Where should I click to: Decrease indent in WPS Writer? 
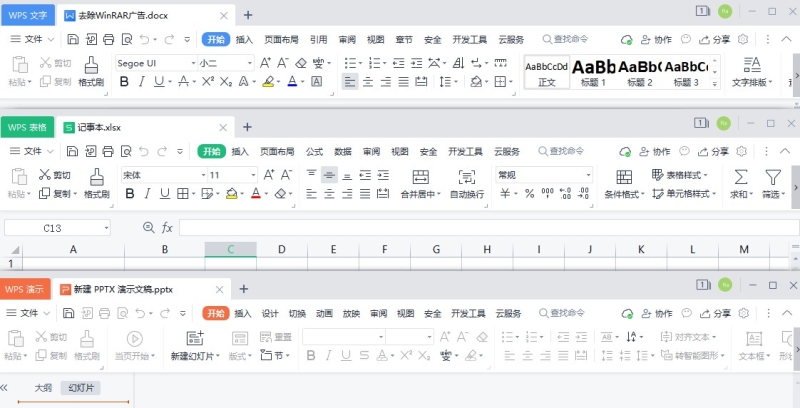(x=398, y=63)
